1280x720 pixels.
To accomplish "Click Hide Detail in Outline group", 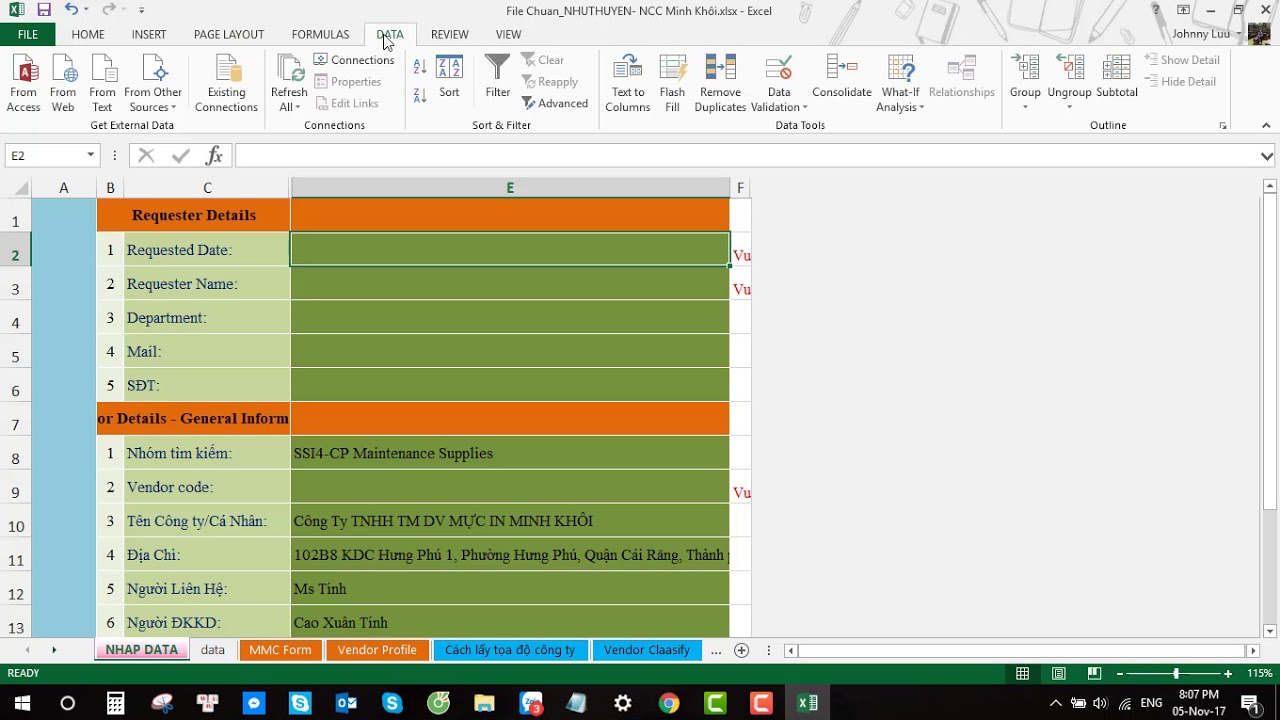I will coord(1180,82).
